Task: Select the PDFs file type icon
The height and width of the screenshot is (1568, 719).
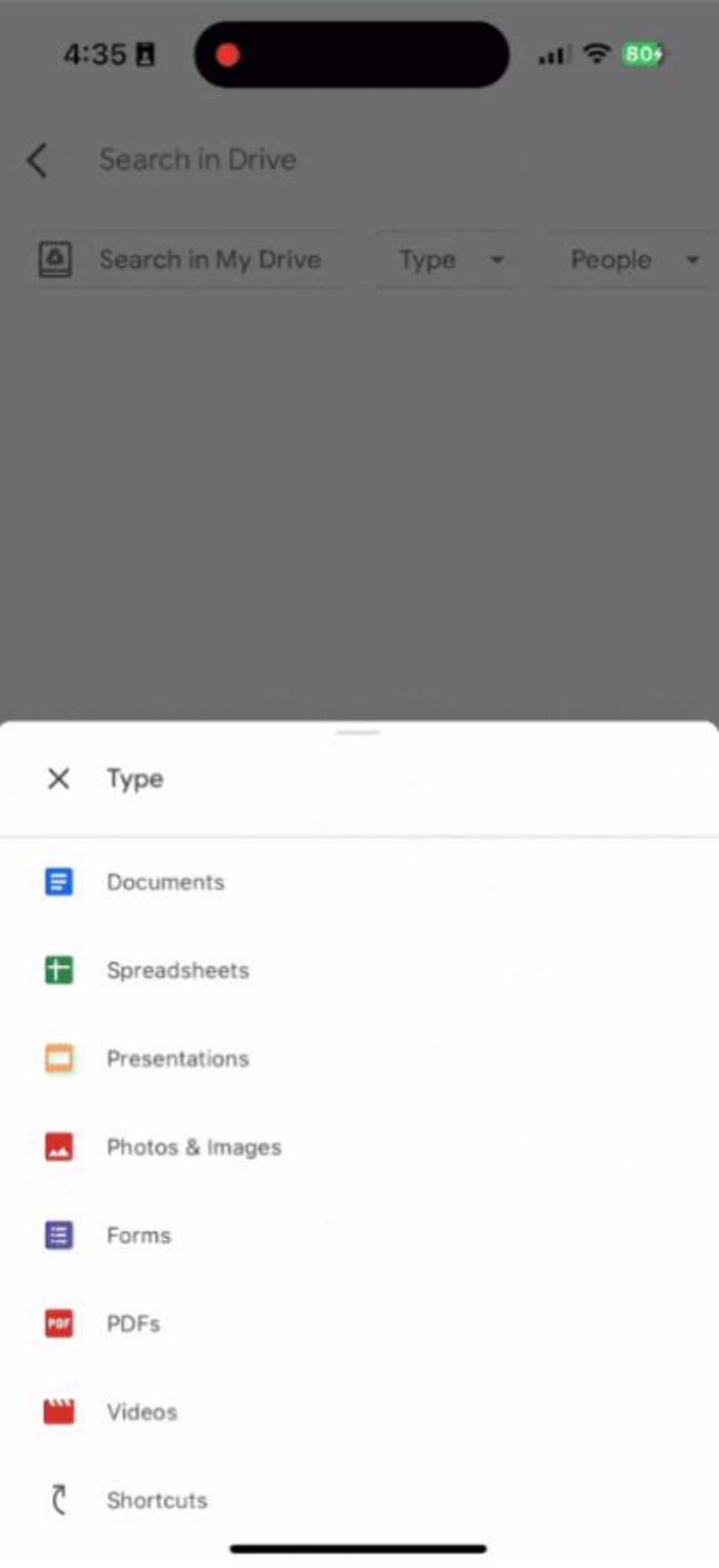Action: [56, 1322]
